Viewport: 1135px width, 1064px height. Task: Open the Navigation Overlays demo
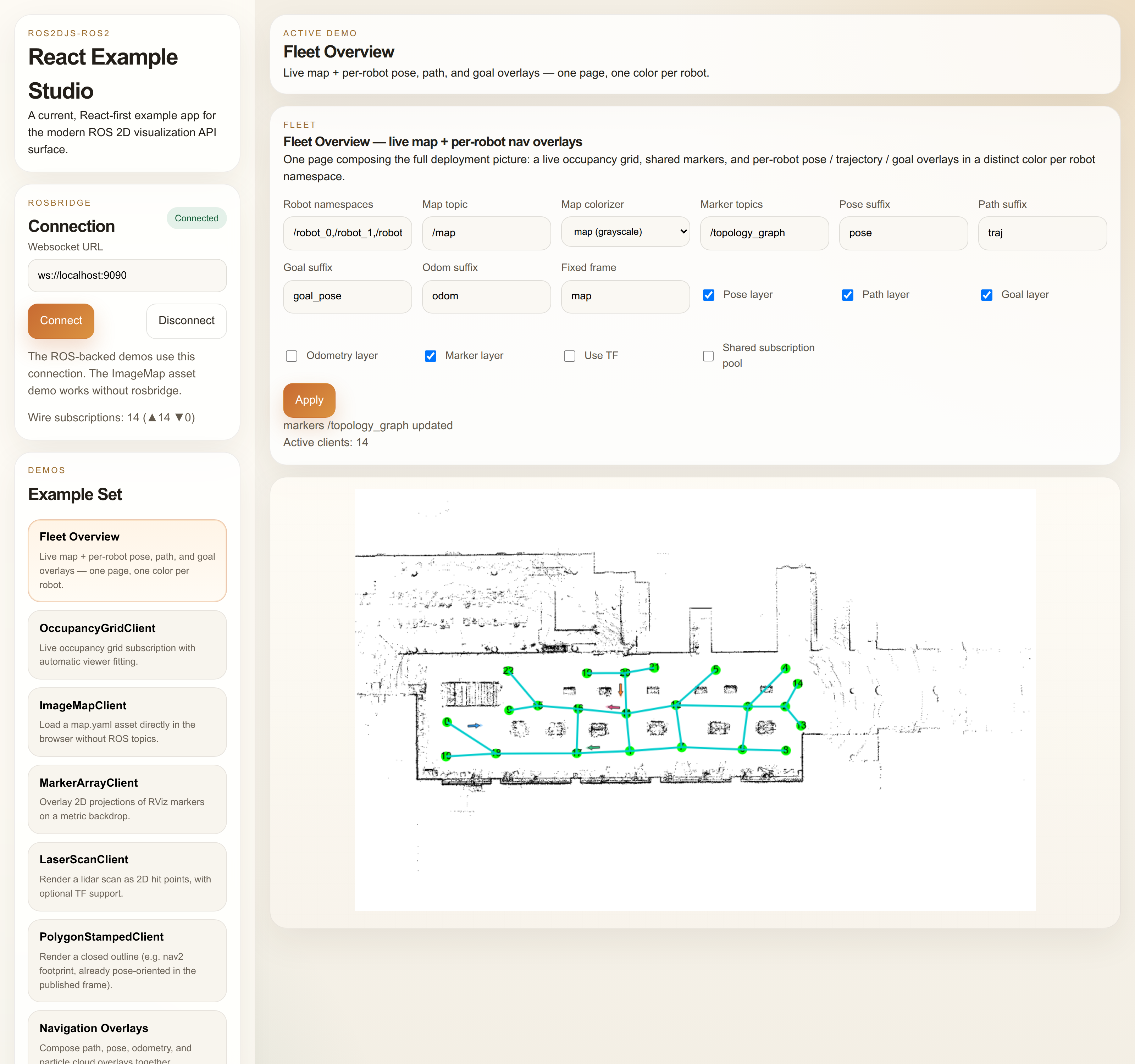tap(127, 1037)
